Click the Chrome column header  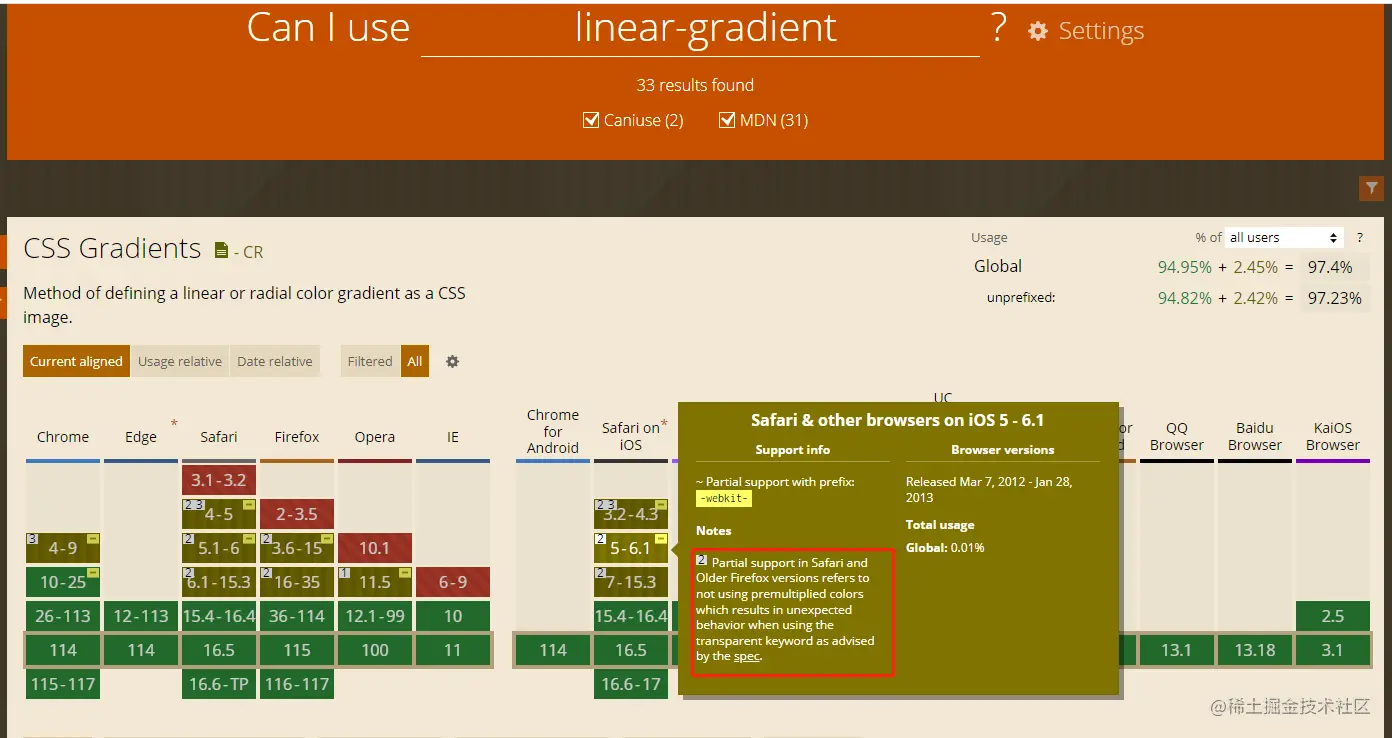tap(63, 437)
